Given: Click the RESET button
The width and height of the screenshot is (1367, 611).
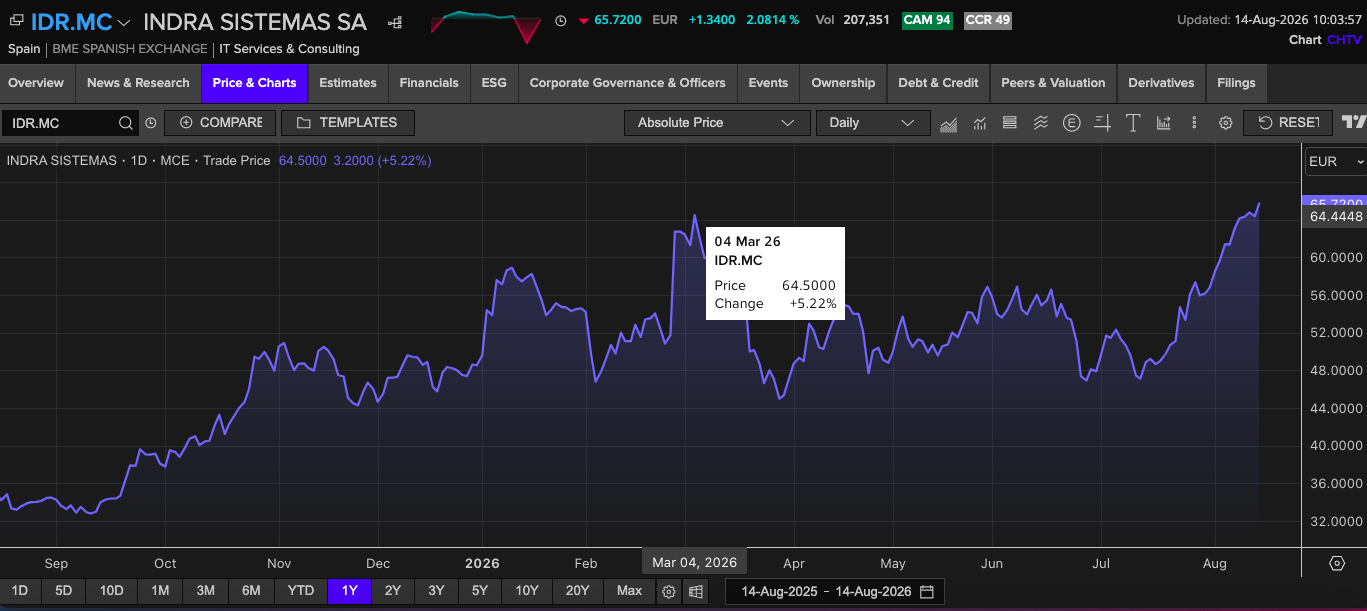Looking at the screenshot, I should click(1288, 123).
